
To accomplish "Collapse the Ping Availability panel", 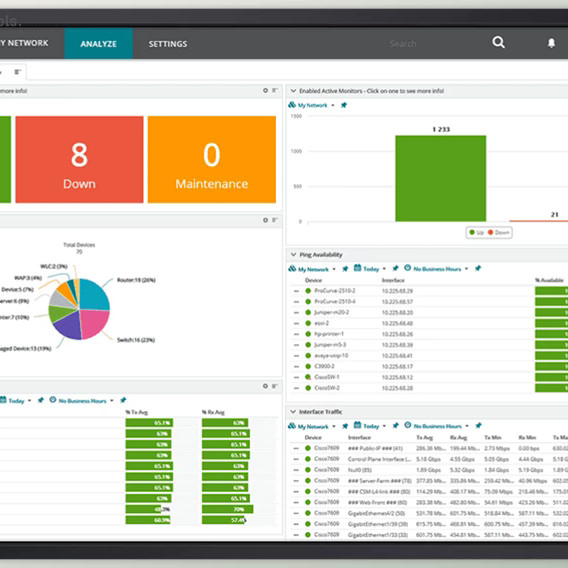I will pyautogui.click(x=293, y=255).
